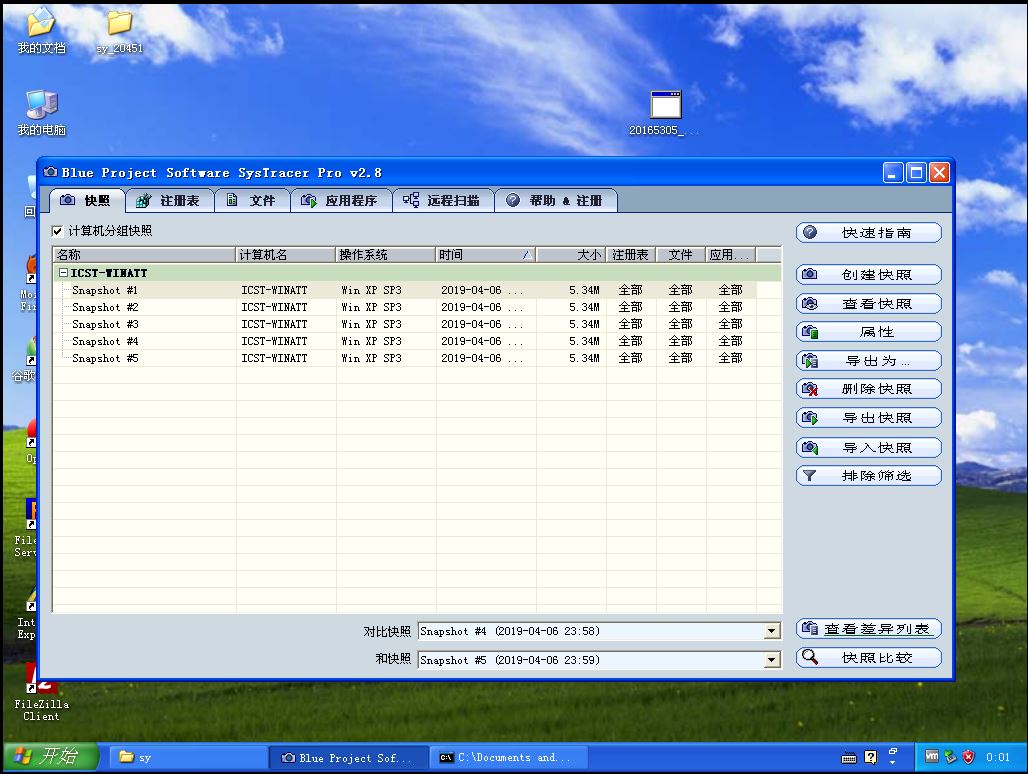Click the red security shield tray icon
The width and height of the screenshot is (1028, 774).
(x=968, y=757)
